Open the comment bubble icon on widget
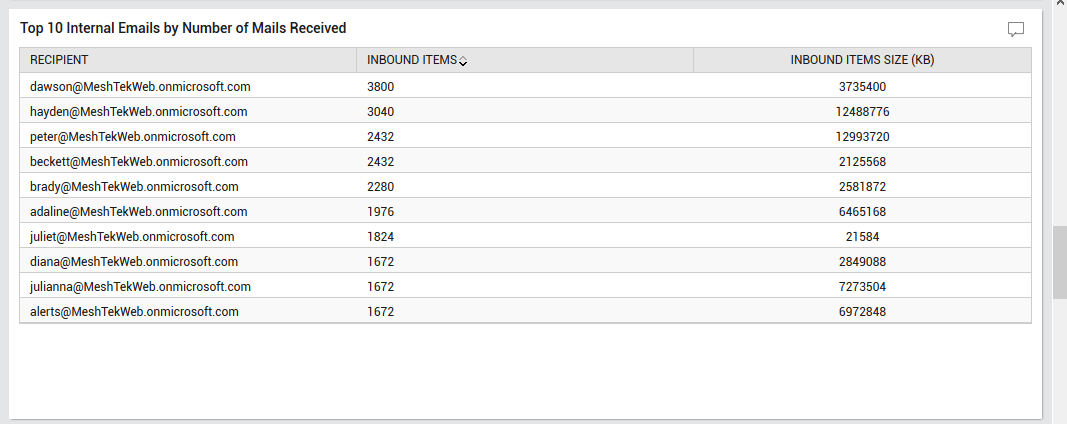Image resolution: width=1067 pixels, height=424 pixels. [1015, 29]
